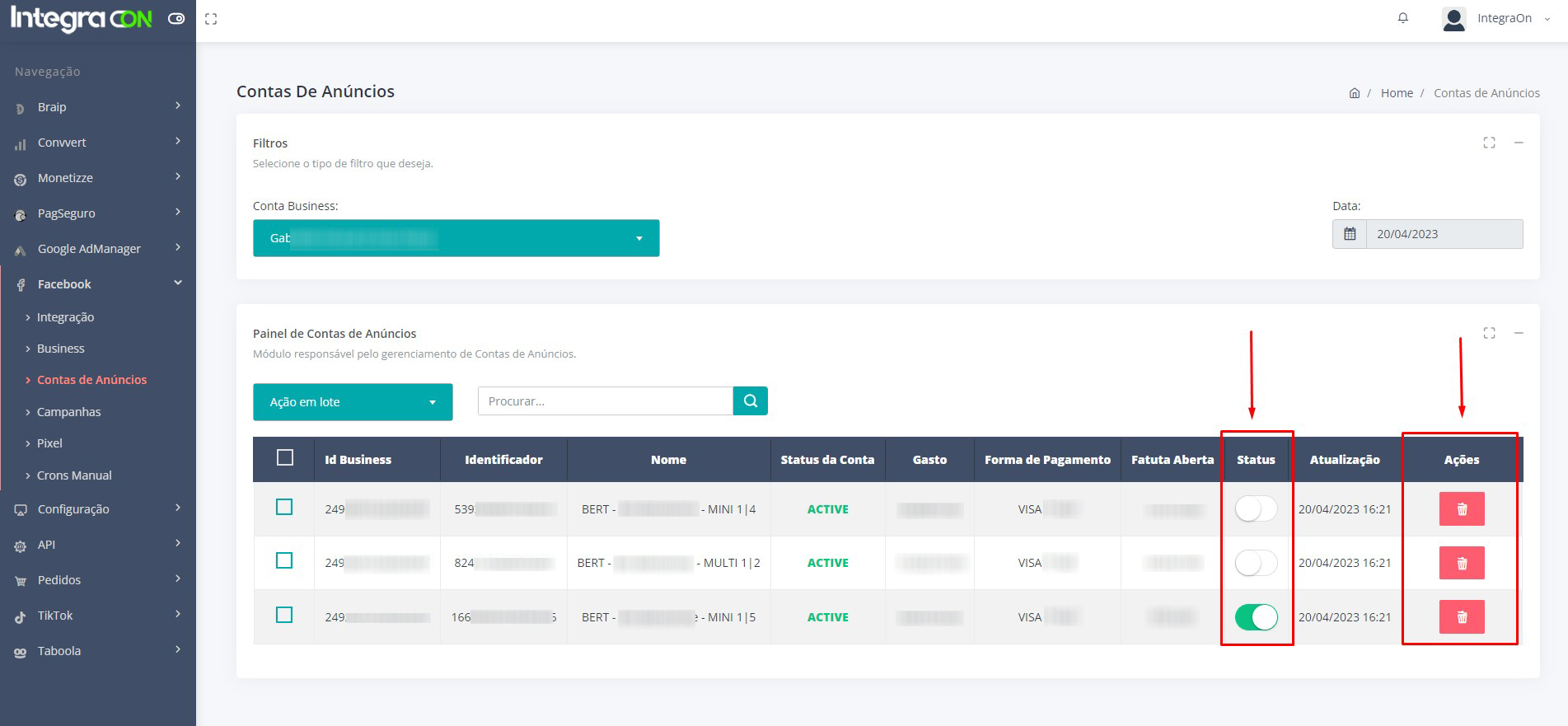
Task: Click the notification bell icon
Action: (x=1402, y=18)
